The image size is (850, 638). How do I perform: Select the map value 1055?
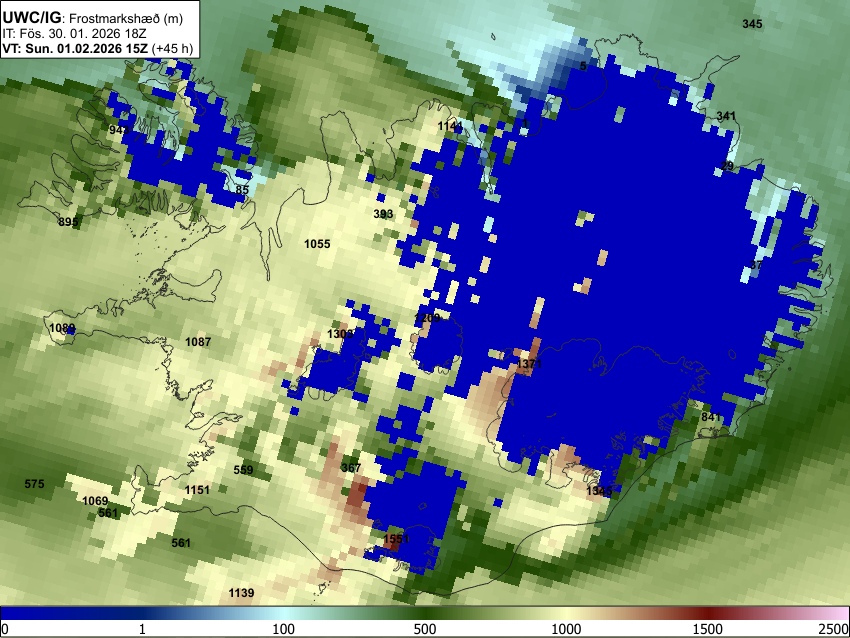317,244
